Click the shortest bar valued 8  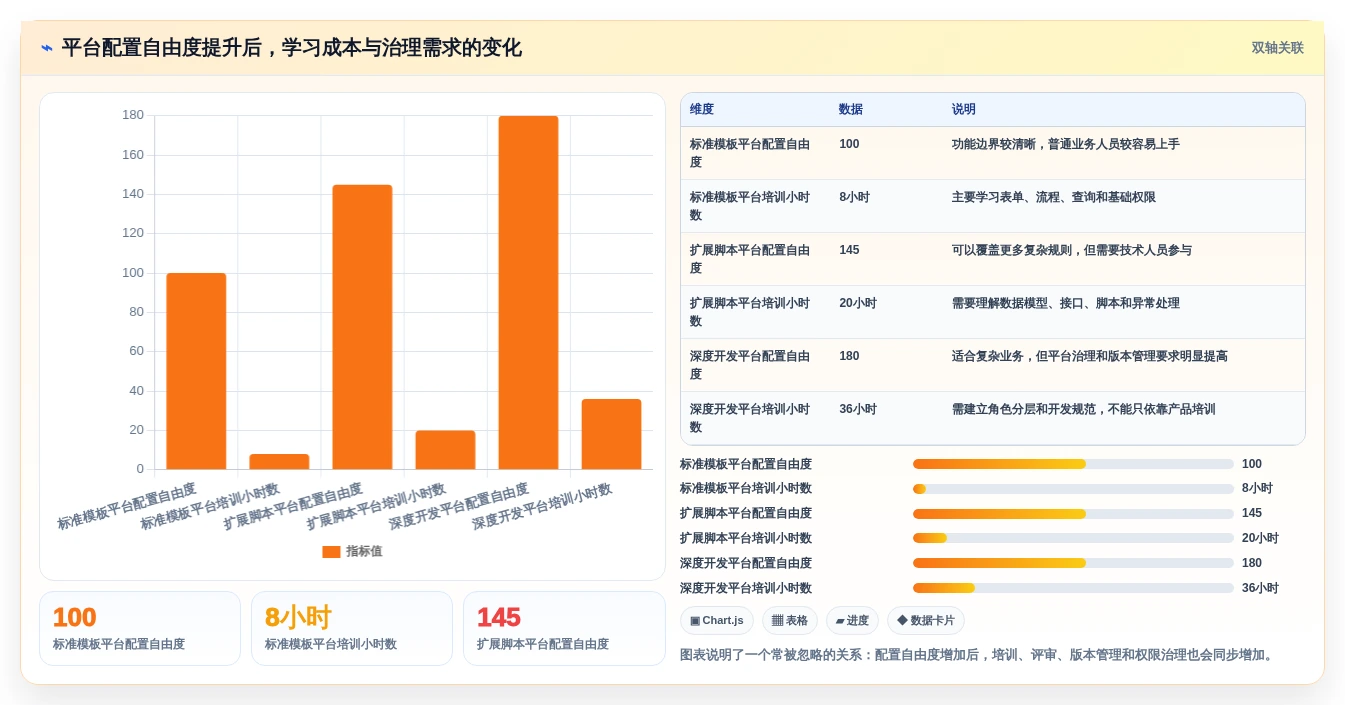click(279, 461)
